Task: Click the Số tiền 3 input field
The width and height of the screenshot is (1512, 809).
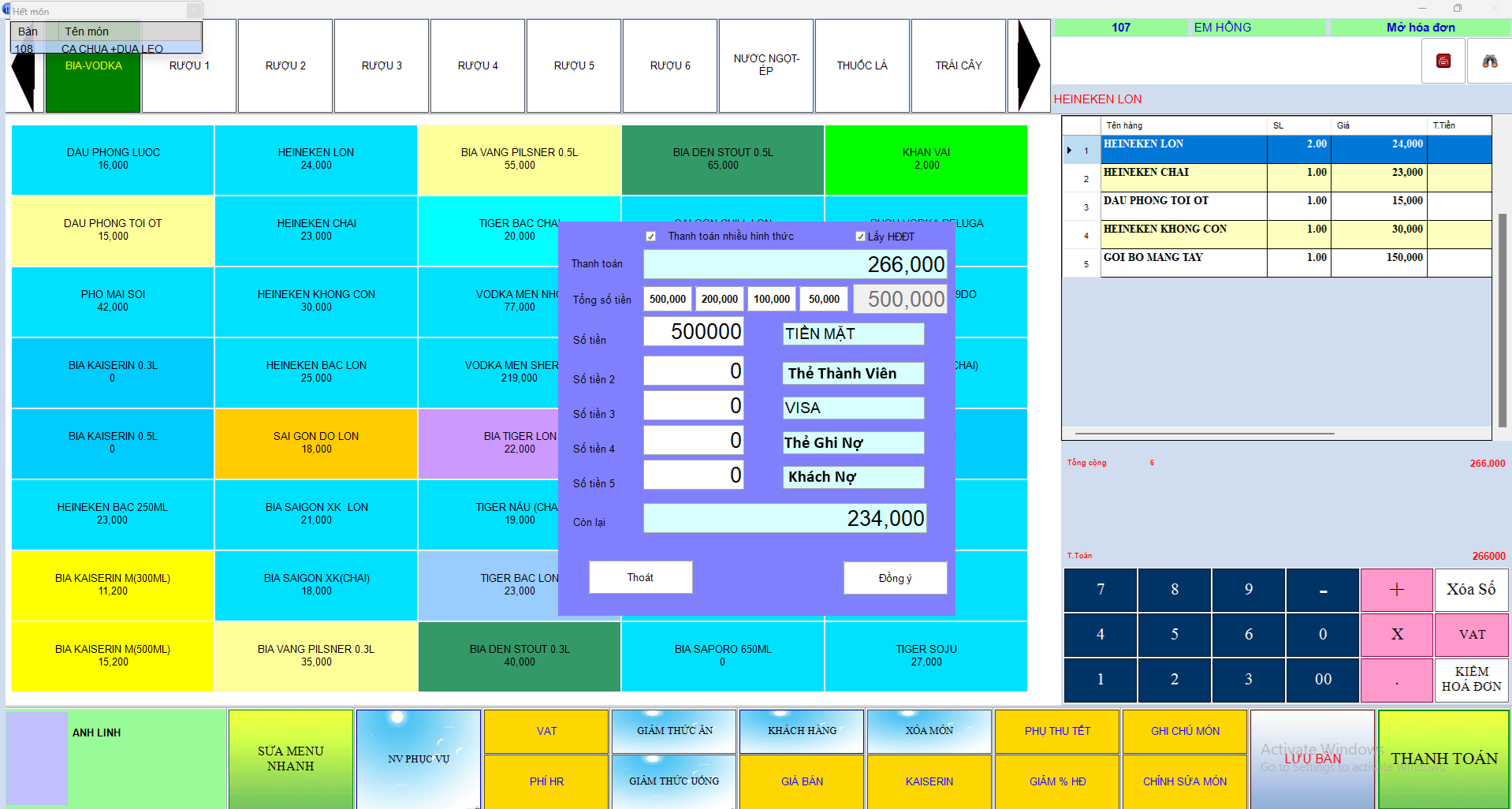Action: [x=693, y=405]
